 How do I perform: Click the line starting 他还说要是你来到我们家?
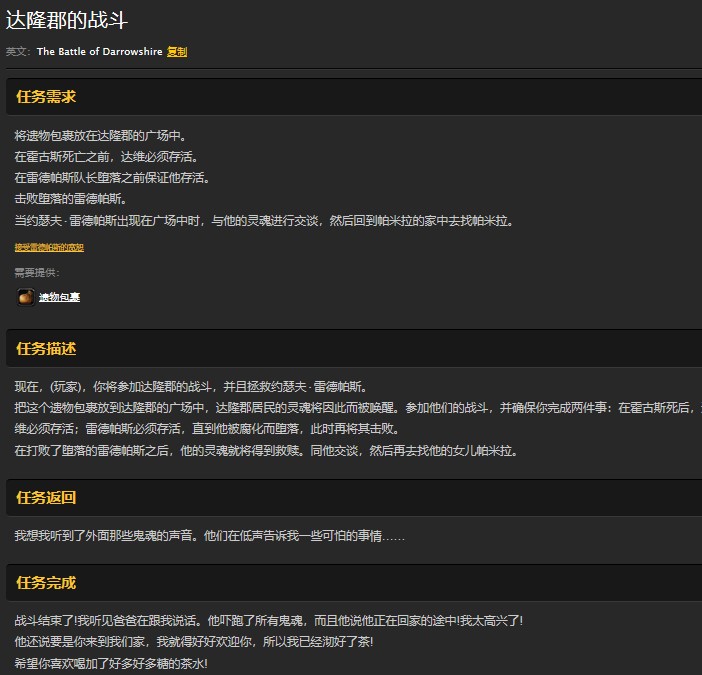click(x=194, y=642)
